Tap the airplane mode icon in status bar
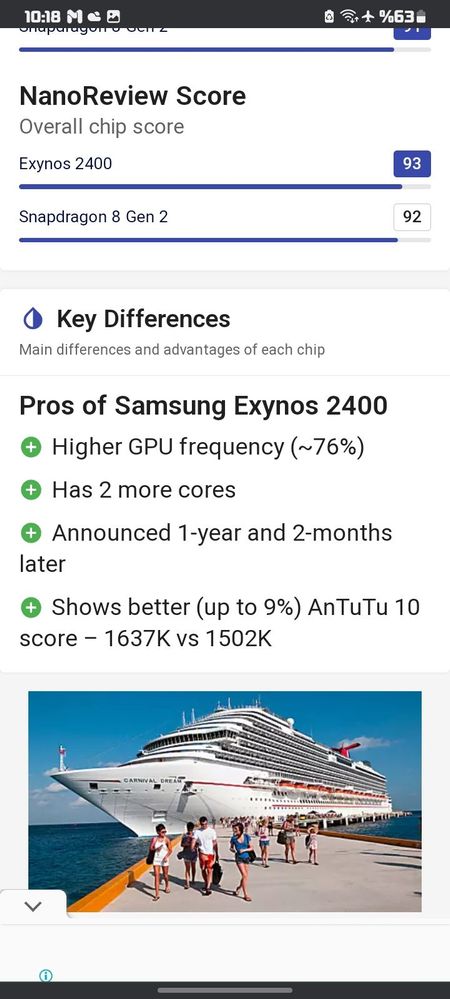This screenshot has height=999, width=450. point(367,16)
